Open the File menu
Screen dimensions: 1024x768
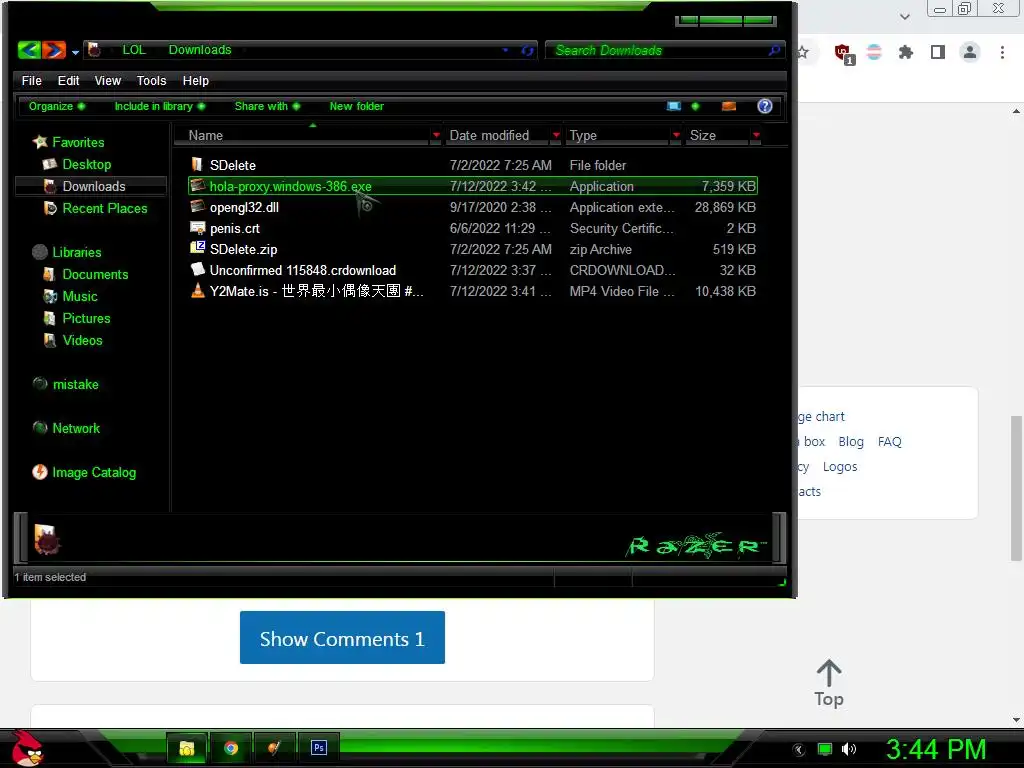[x=31, y=80]
